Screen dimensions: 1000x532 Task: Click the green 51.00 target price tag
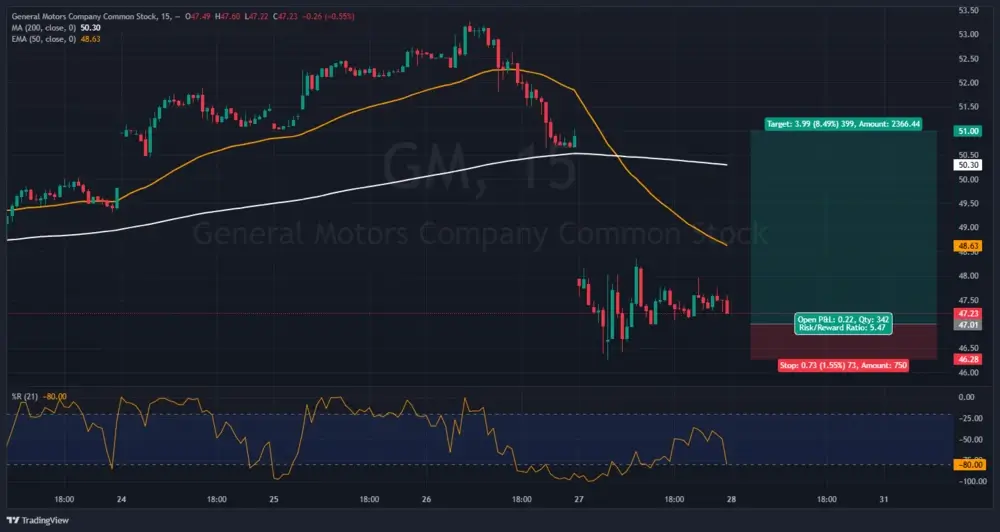pyautogui.click(x=968, y=131)
